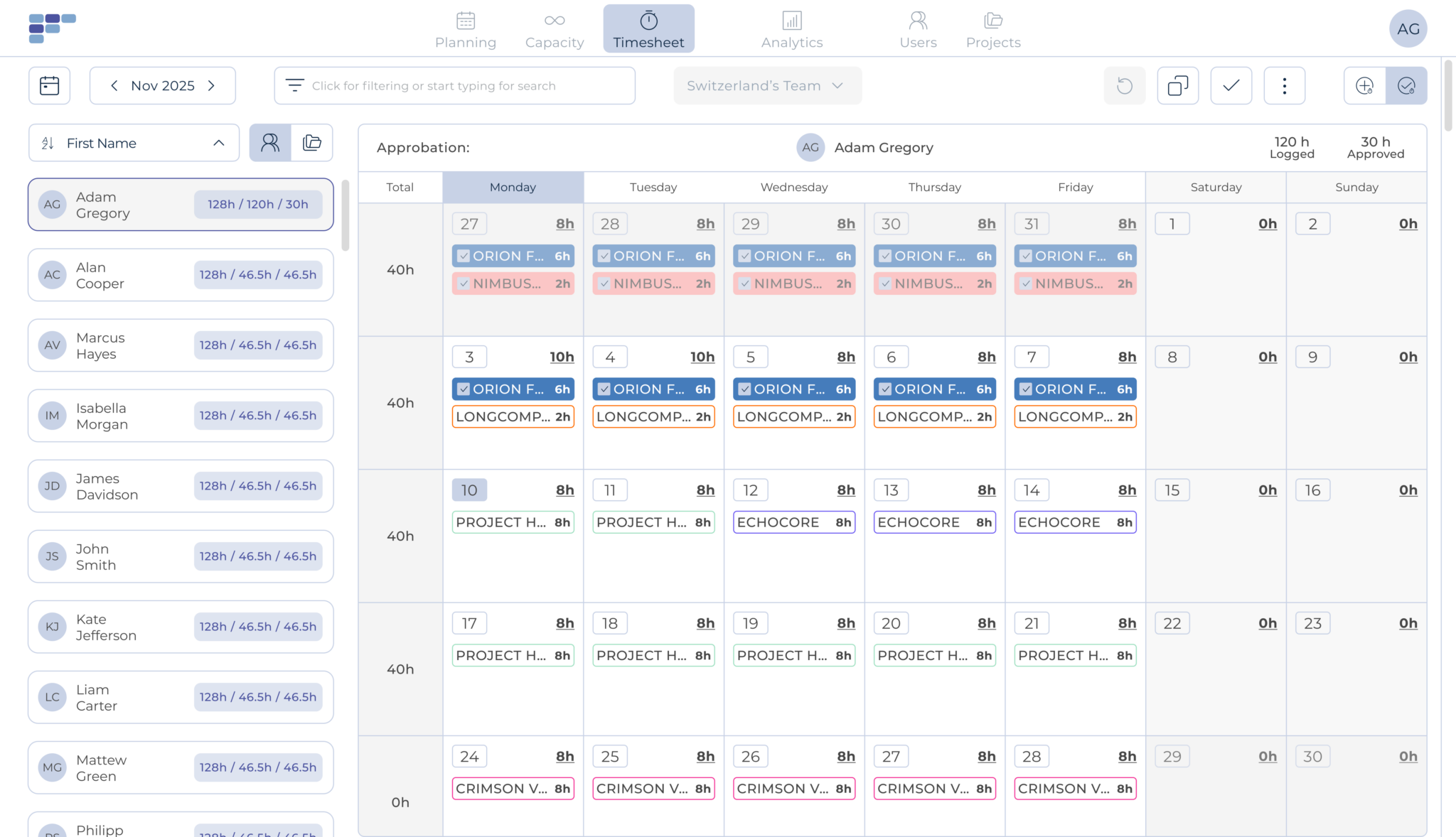Click the add time entry plus icon

coord(1364,86)
